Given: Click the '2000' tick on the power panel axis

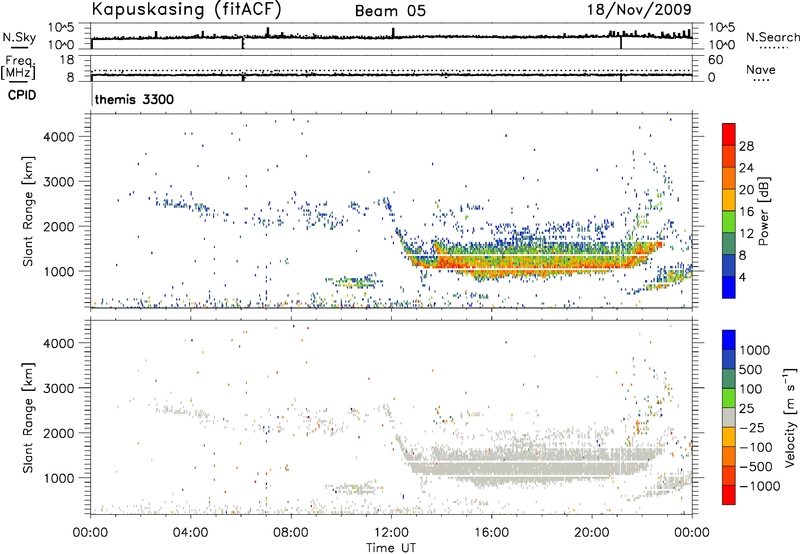Looking at the screenshot, I should coord(58,226).
